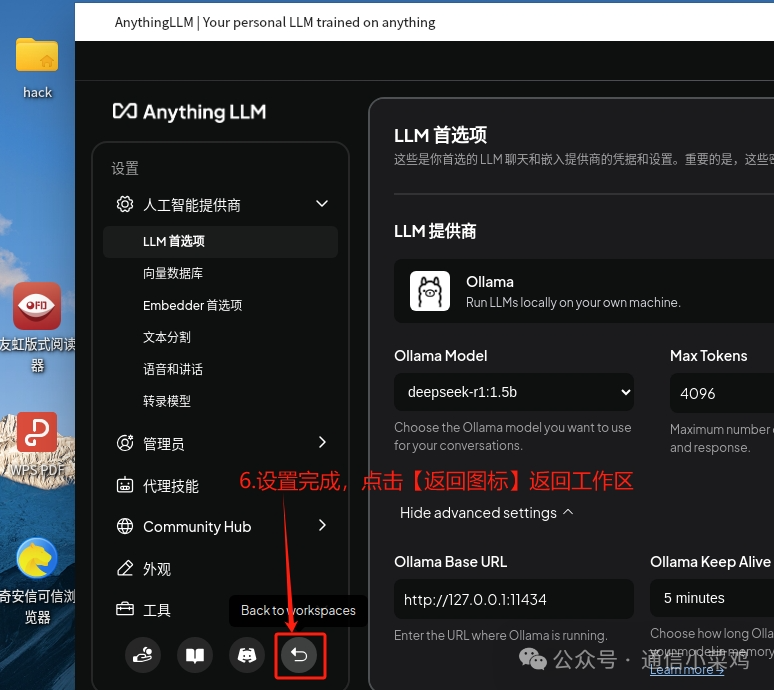This screenshot has height=690, width=774.
Task: Expand the 管理员 section chevron
Action: click(322, 442)
